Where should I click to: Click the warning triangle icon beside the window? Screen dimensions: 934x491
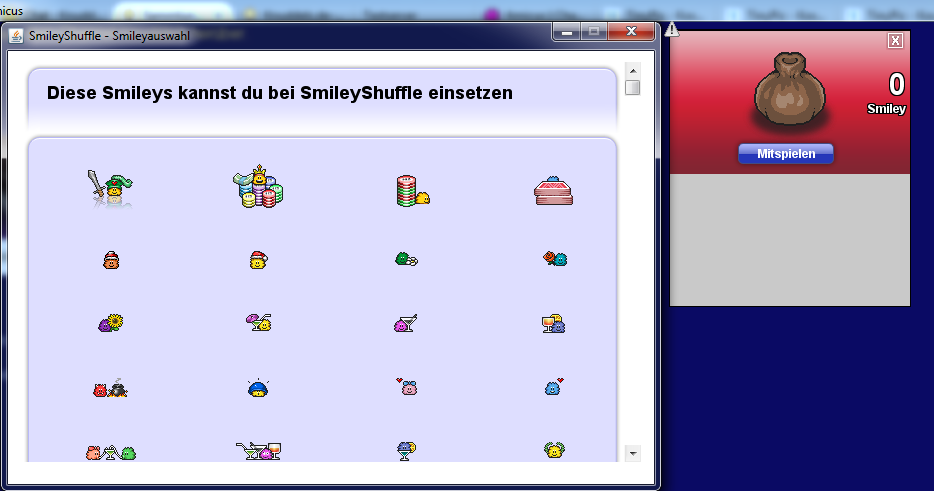(x=671, y=29)
